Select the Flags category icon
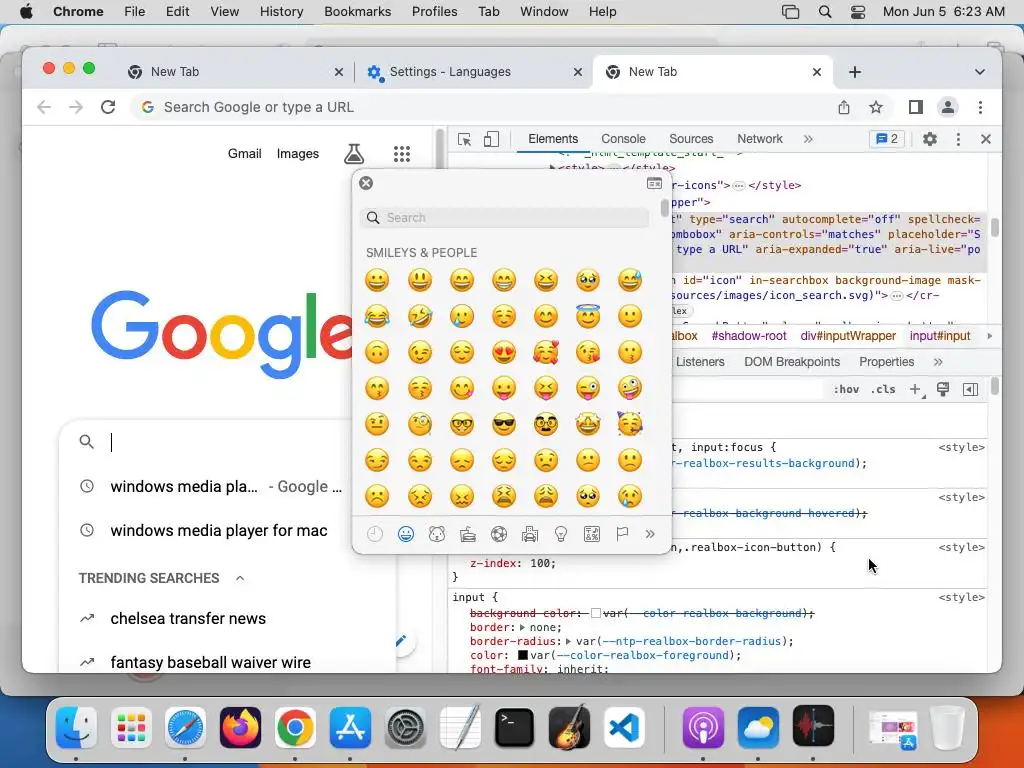Image resolution: width=1024 pixels, height=768 pixels. click(622, 534)
